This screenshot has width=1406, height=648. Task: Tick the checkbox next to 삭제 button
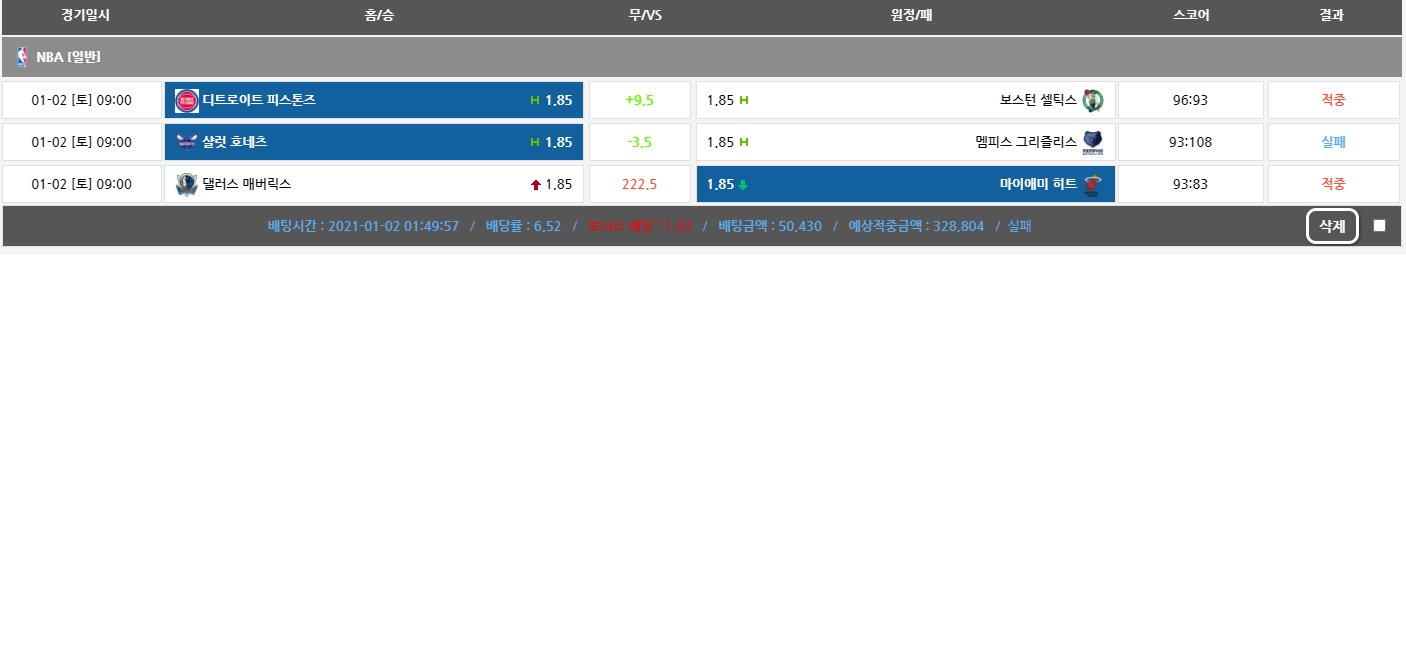pos(1379,226)
